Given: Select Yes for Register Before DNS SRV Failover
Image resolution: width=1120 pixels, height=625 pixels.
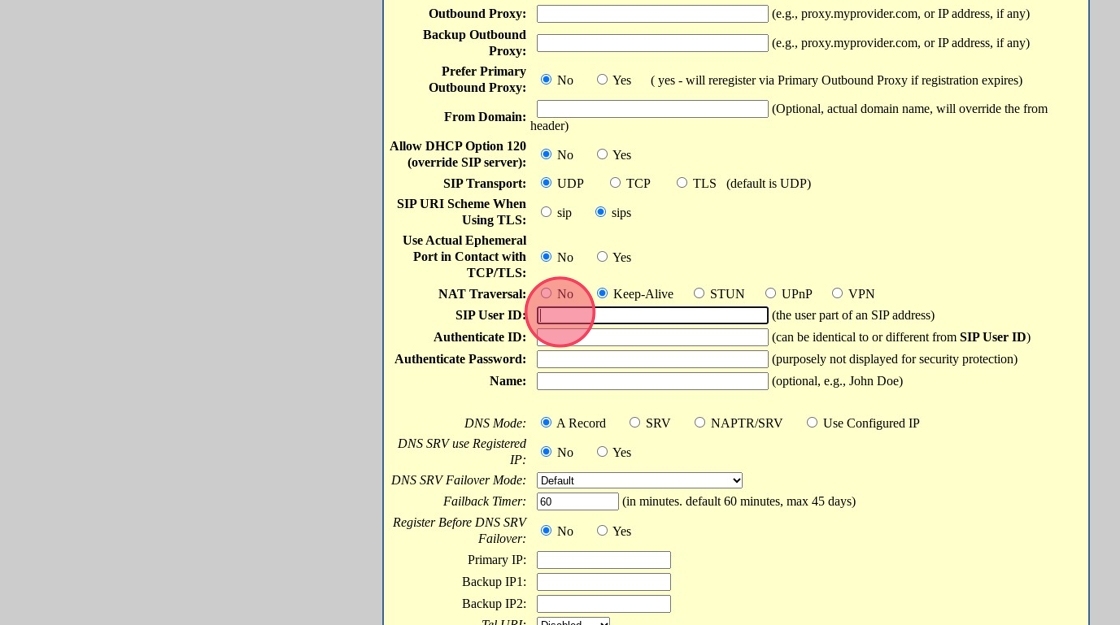Looking at the screenshot, I should click(602, 531).
